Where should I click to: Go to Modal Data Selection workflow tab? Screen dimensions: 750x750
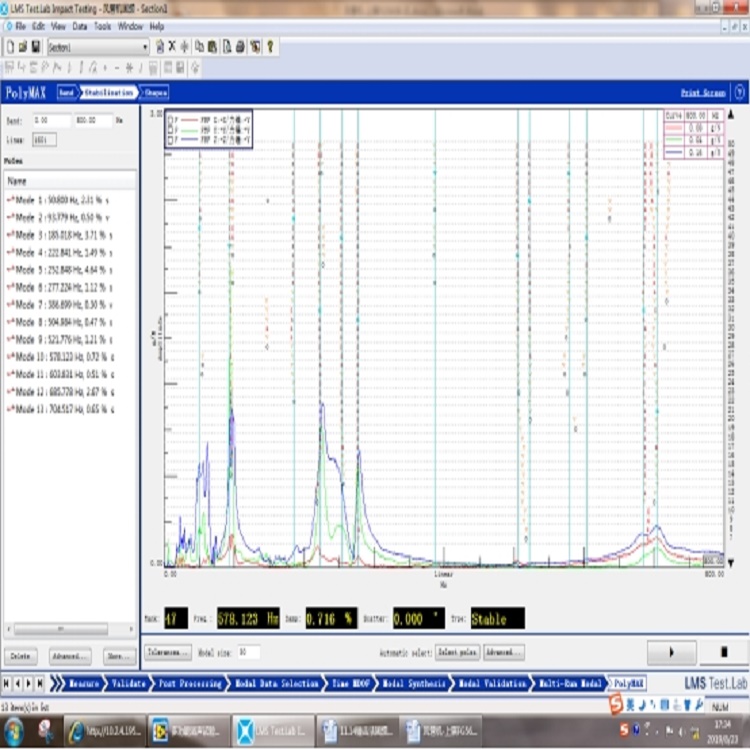(276, 684)
